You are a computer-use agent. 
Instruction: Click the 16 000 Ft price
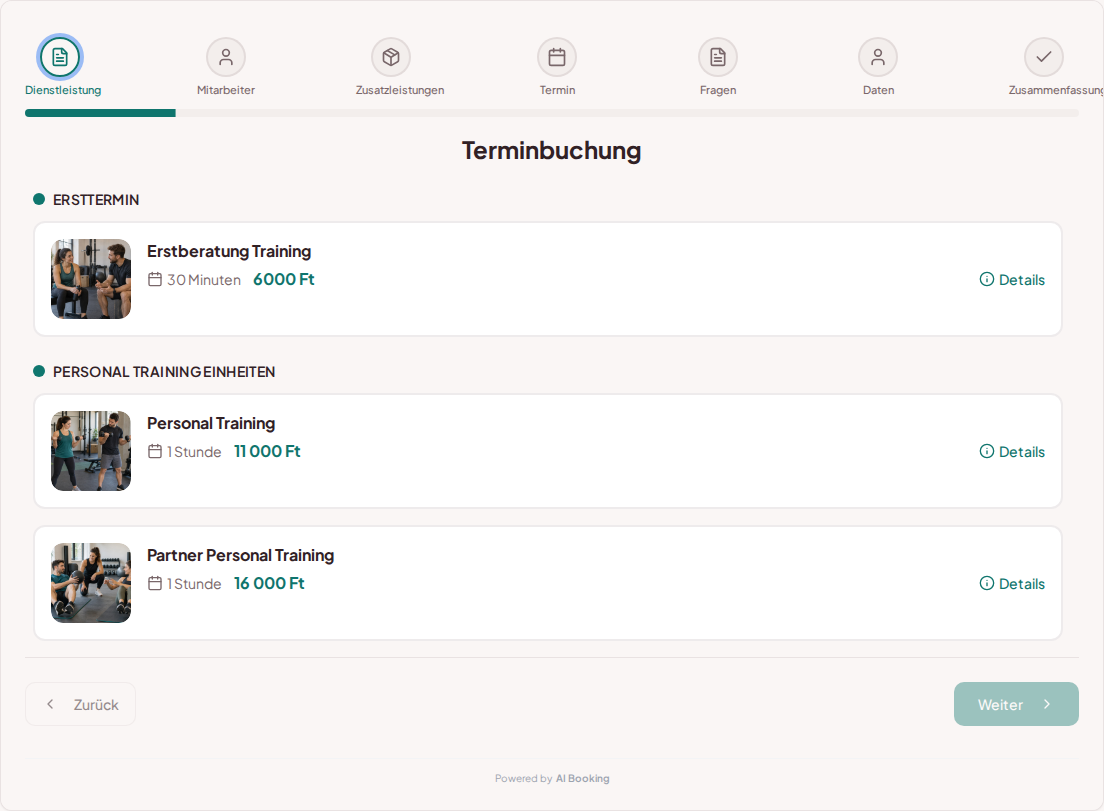pos(269,584)
